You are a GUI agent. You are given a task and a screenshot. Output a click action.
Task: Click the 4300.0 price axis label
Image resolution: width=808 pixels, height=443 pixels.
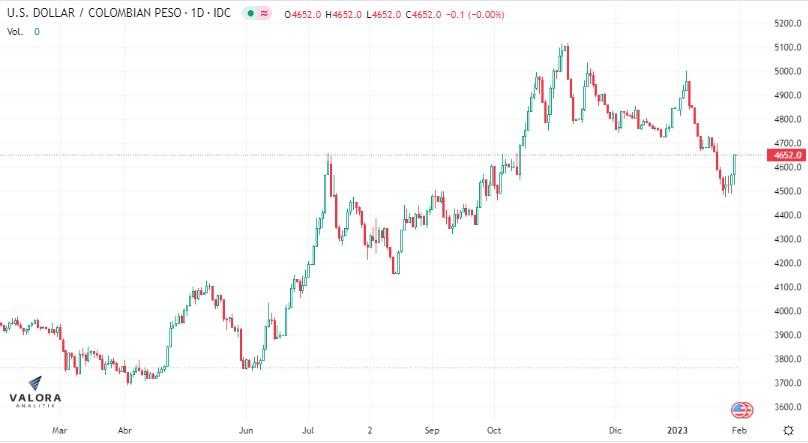coord(787,240)
